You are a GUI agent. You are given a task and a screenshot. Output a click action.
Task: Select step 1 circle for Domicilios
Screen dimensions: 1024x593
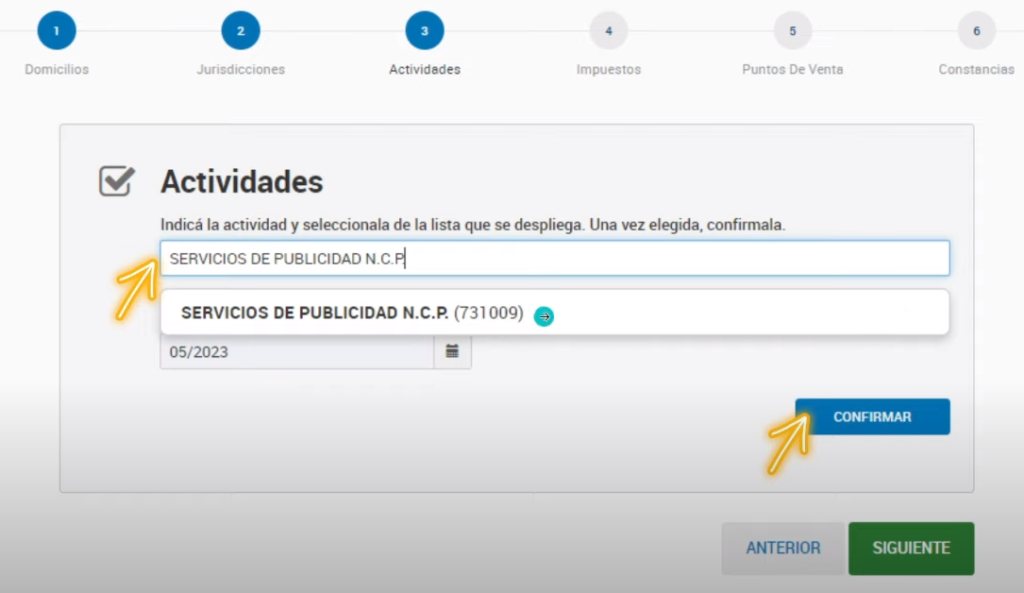pos(56,29)
